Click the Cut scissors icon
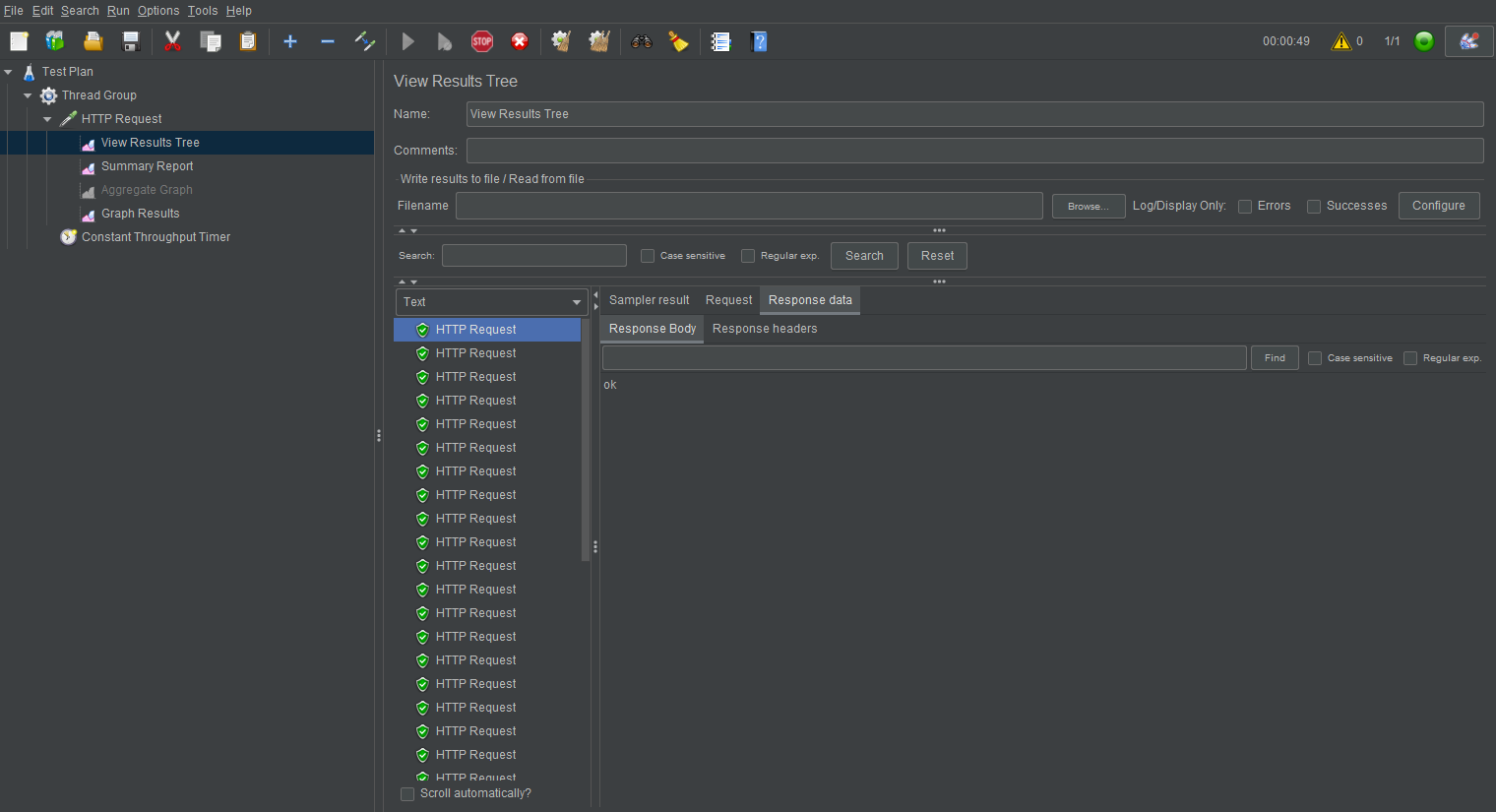The width and height of the screenshot is (1496, 812). 172,41
